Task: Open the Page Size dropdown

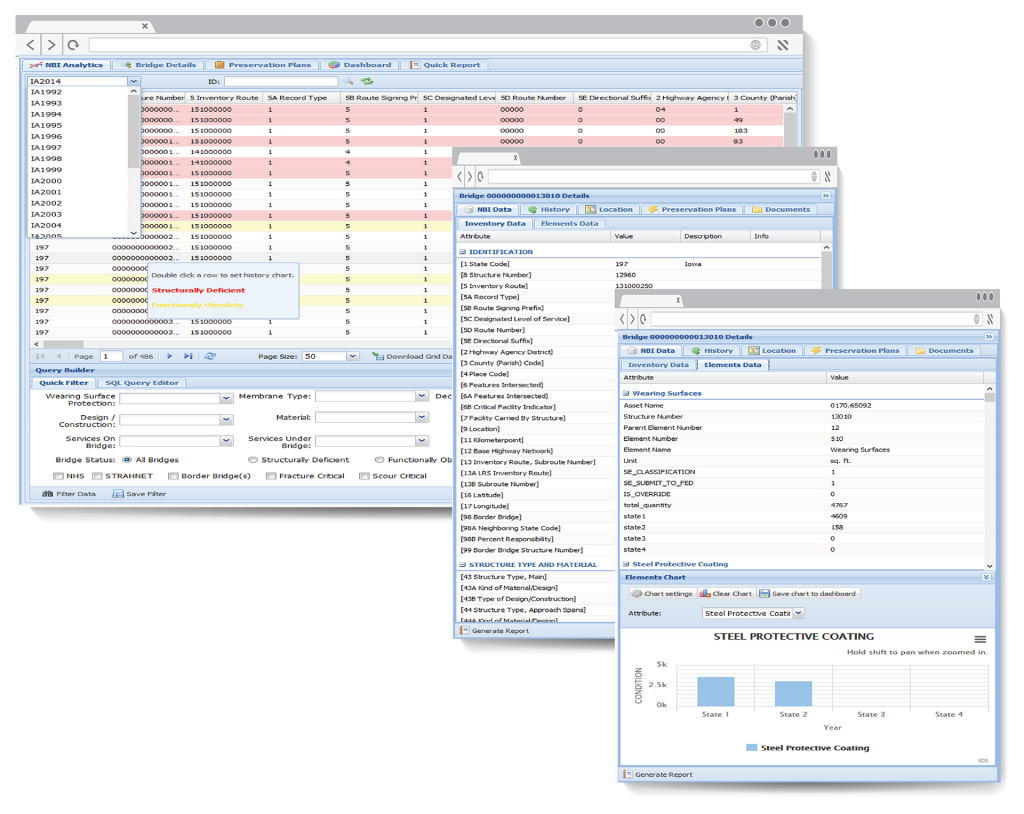Action: (352, 356)
